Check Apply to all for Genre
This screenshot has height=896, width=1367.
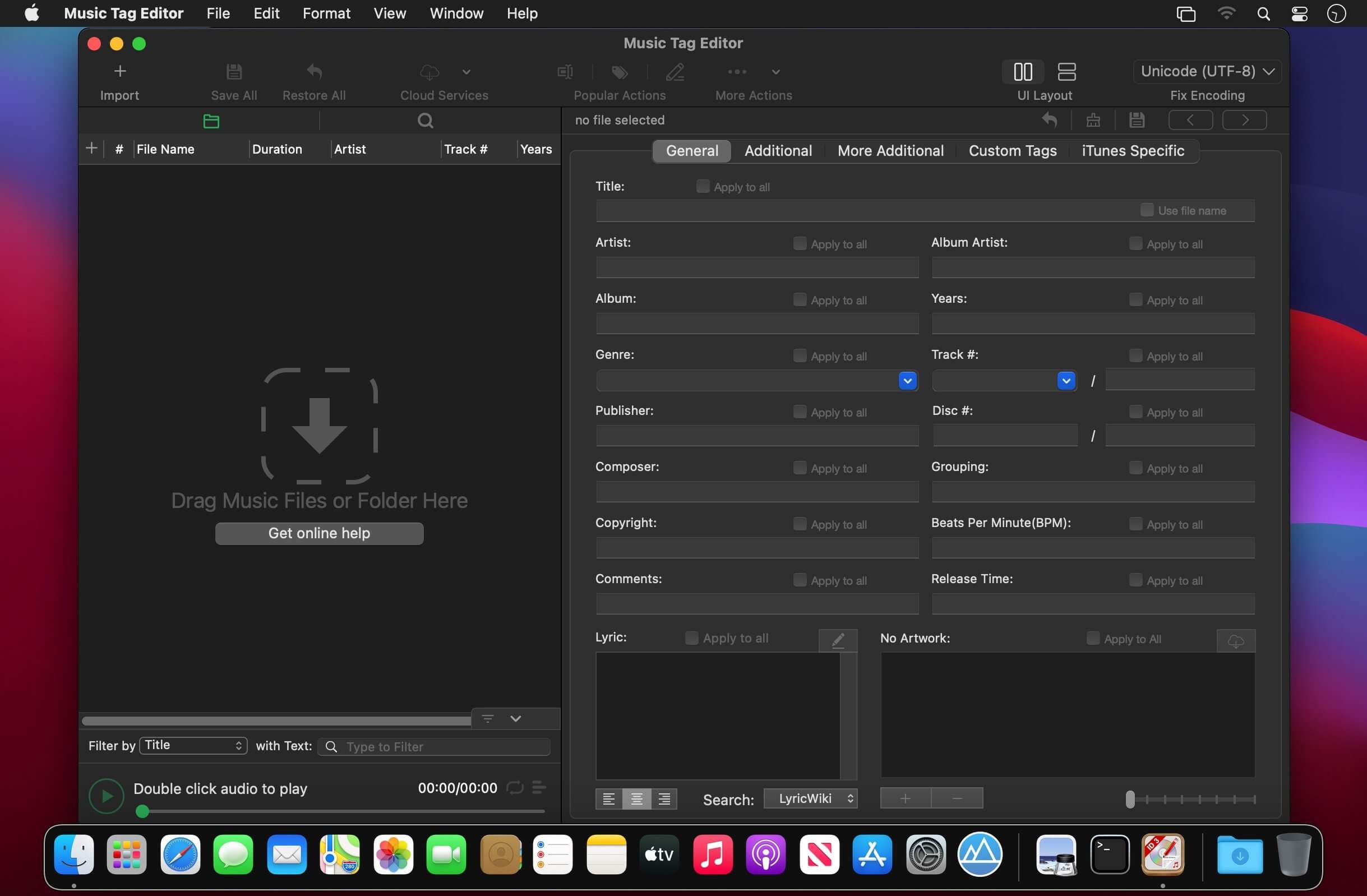coord(800,356)
